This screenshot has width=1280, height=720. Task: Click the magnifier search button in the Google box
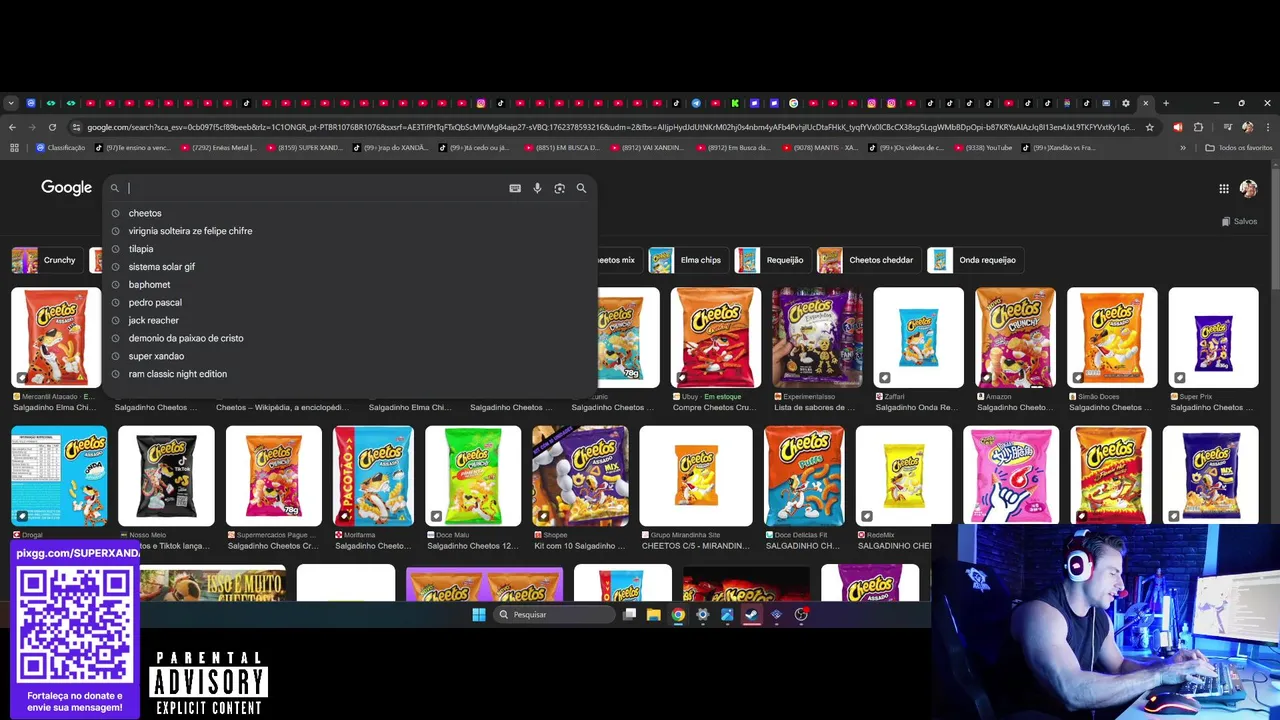(581, 188)
